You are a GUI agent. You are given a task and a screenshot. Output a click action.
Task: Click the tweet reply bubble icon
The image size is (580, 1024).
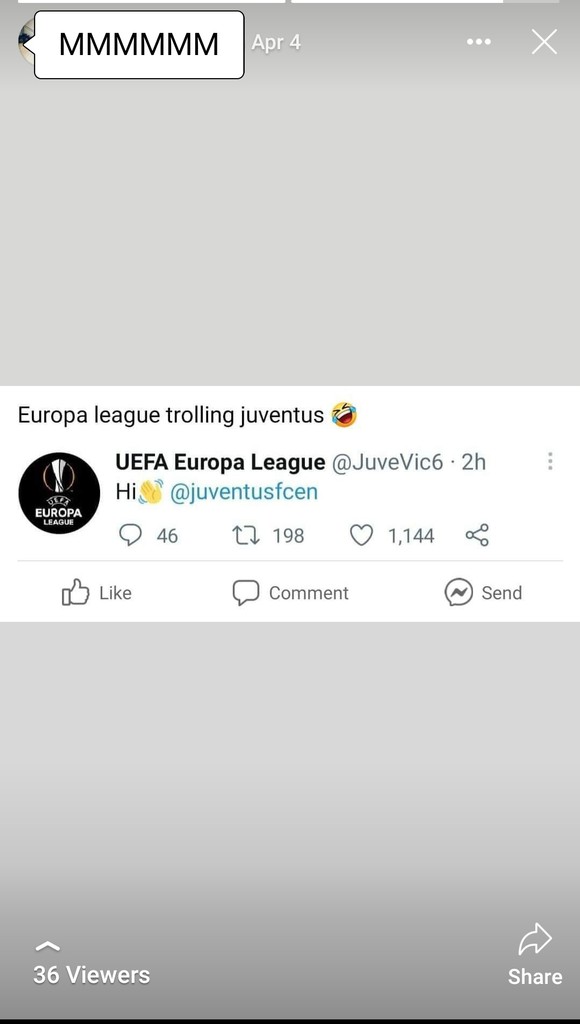pyautogui.click(x=130, y=535)
